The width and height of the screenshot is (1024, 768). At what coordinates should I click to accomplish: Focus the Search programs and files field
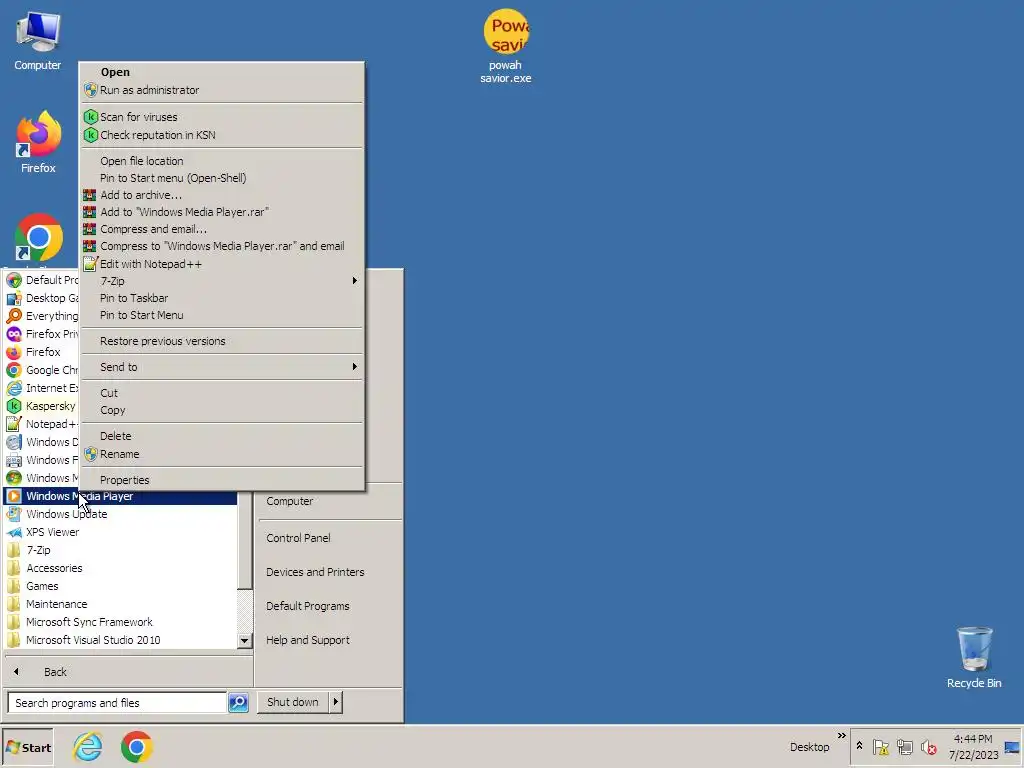pos(118,703)
